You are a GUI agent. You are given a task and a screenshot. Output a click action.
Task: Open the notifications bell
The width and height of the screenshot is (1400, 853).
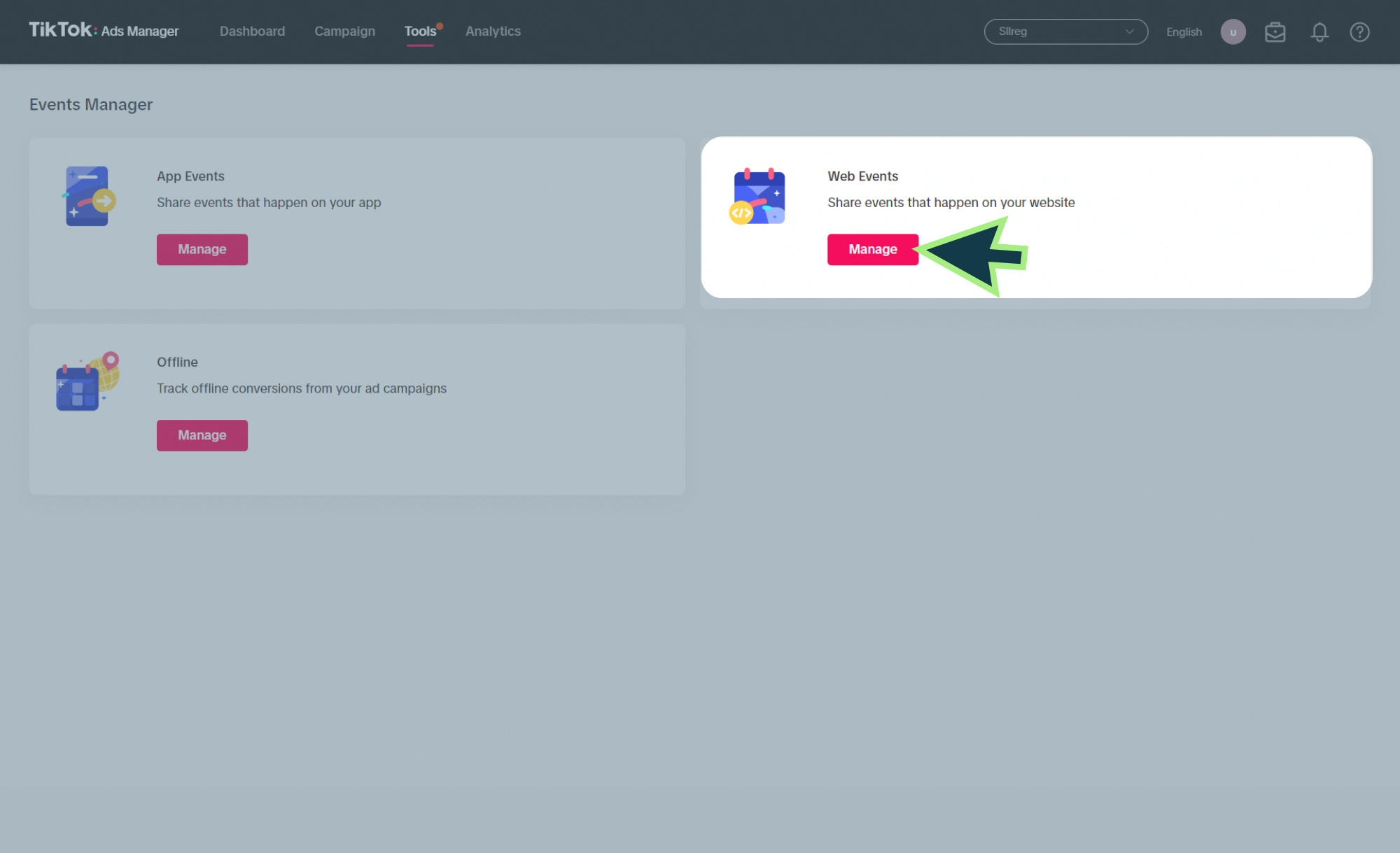(x=1319, y=32)
